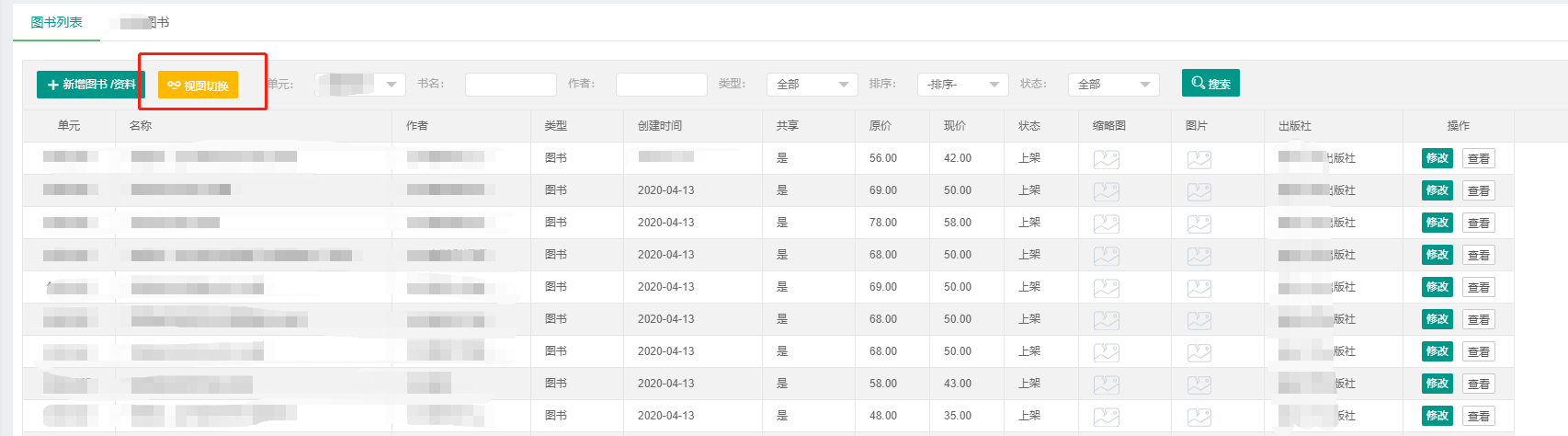This screenshot has width=1568, height=436.
Task: Click 图片 image icon in the 48.00 row
Action: 1199,417
